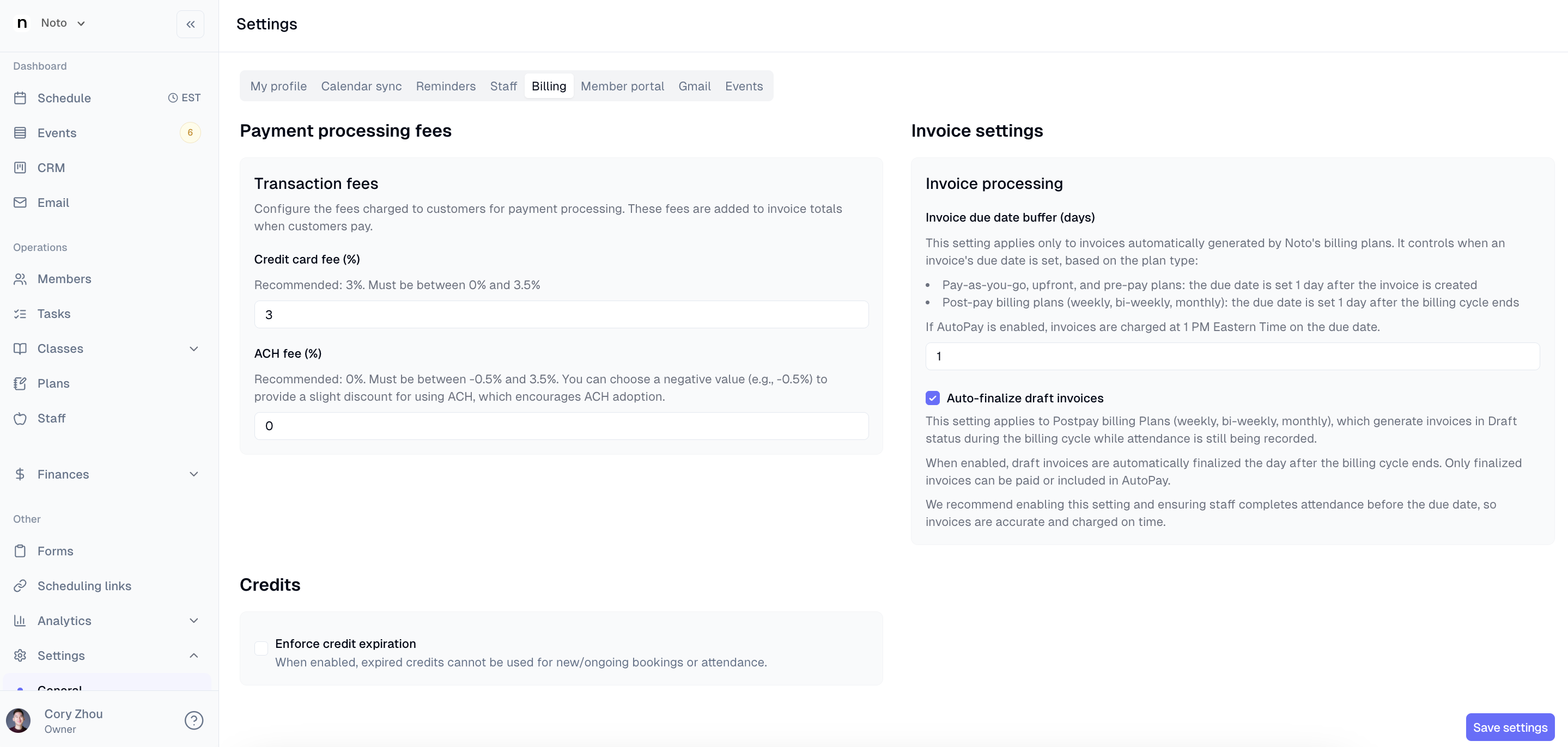The height and width of the screenshot is (747, 1568).
Task: Click the Plans pencil-note icon
Action: point(20,383)
